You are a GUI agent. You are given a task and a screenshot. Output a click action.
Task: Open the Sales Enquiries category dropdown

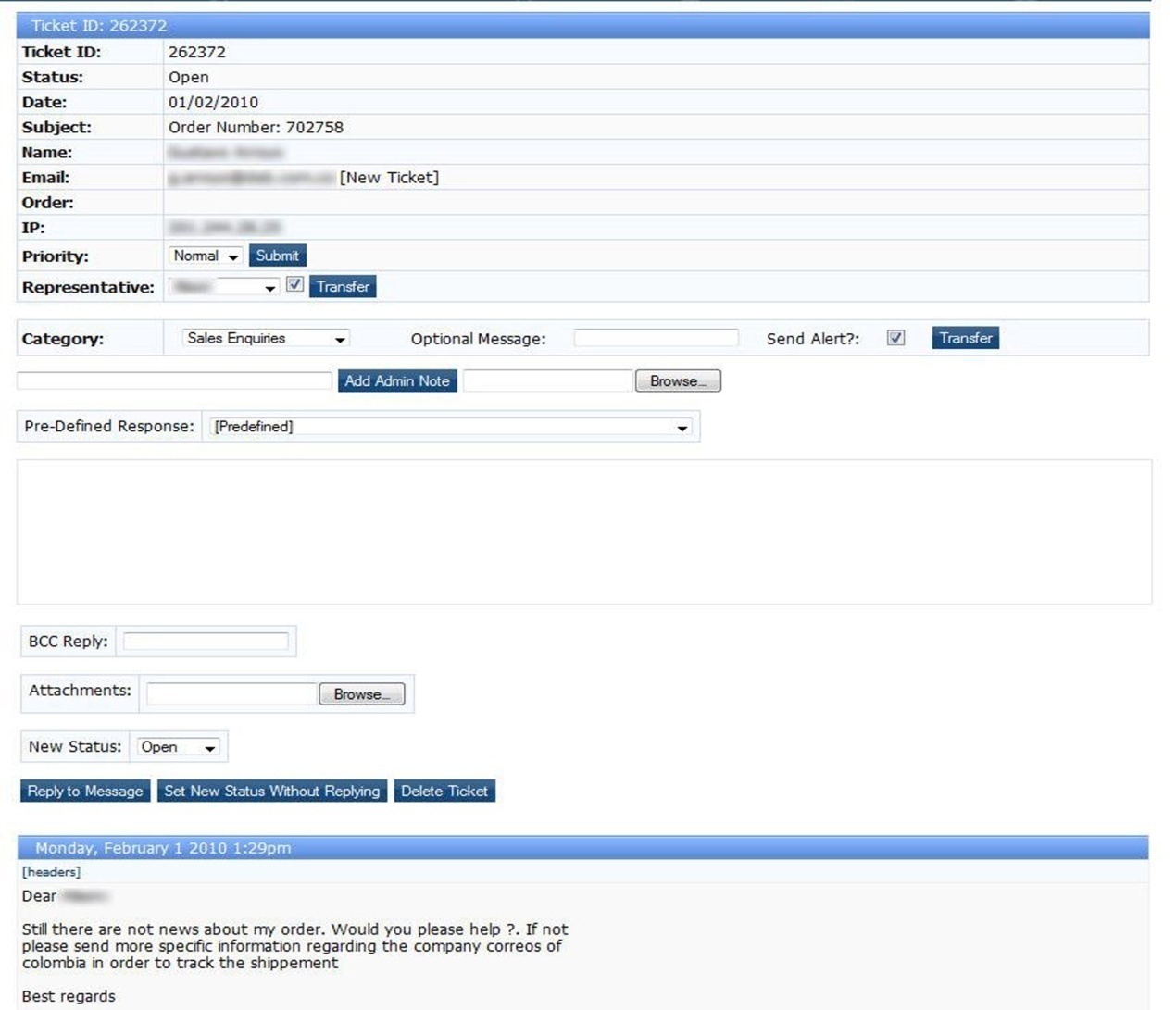click(265, 339)
